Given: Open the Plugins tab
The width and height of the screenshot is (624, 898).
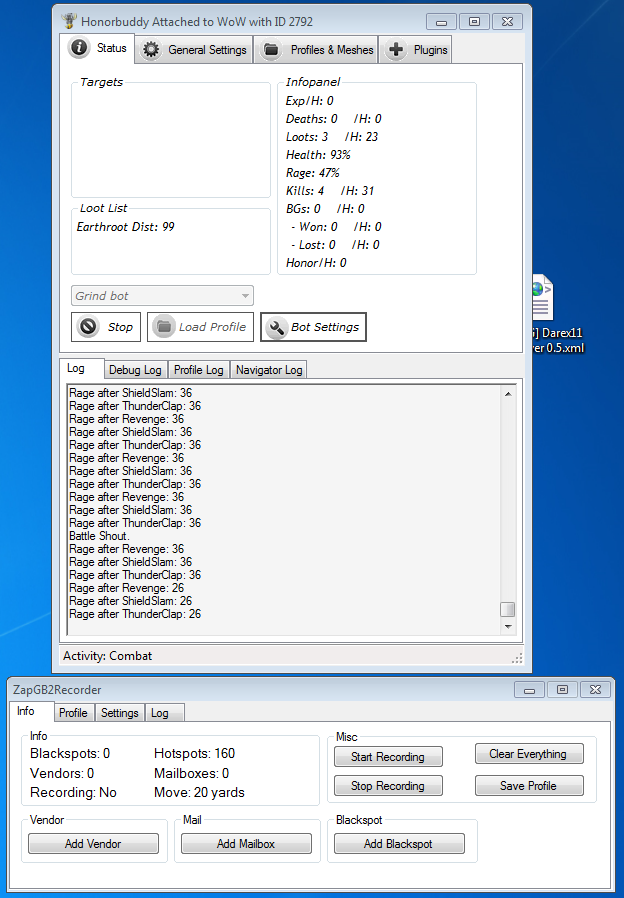Looking at the screenshot, I should click(x=416, y=50).
